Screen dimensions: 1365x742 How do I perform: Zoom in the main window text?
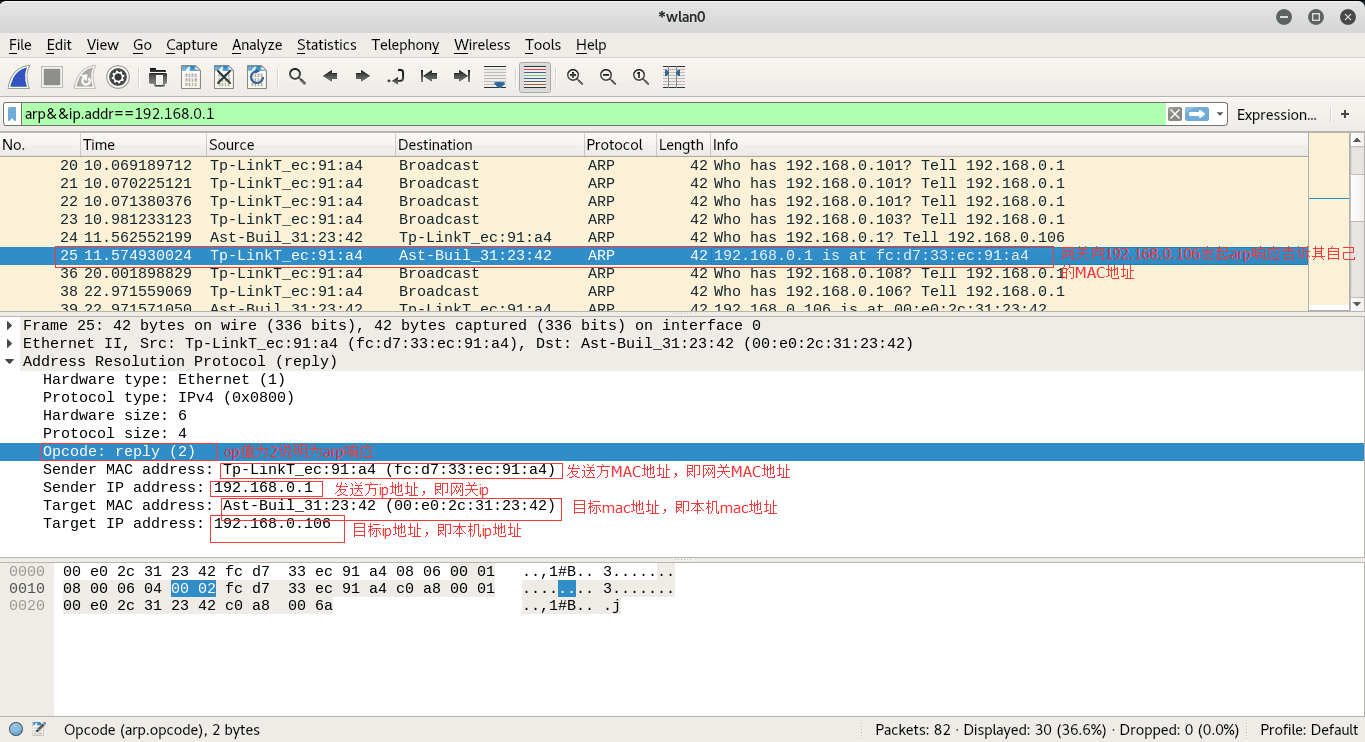tap(575, 77)
